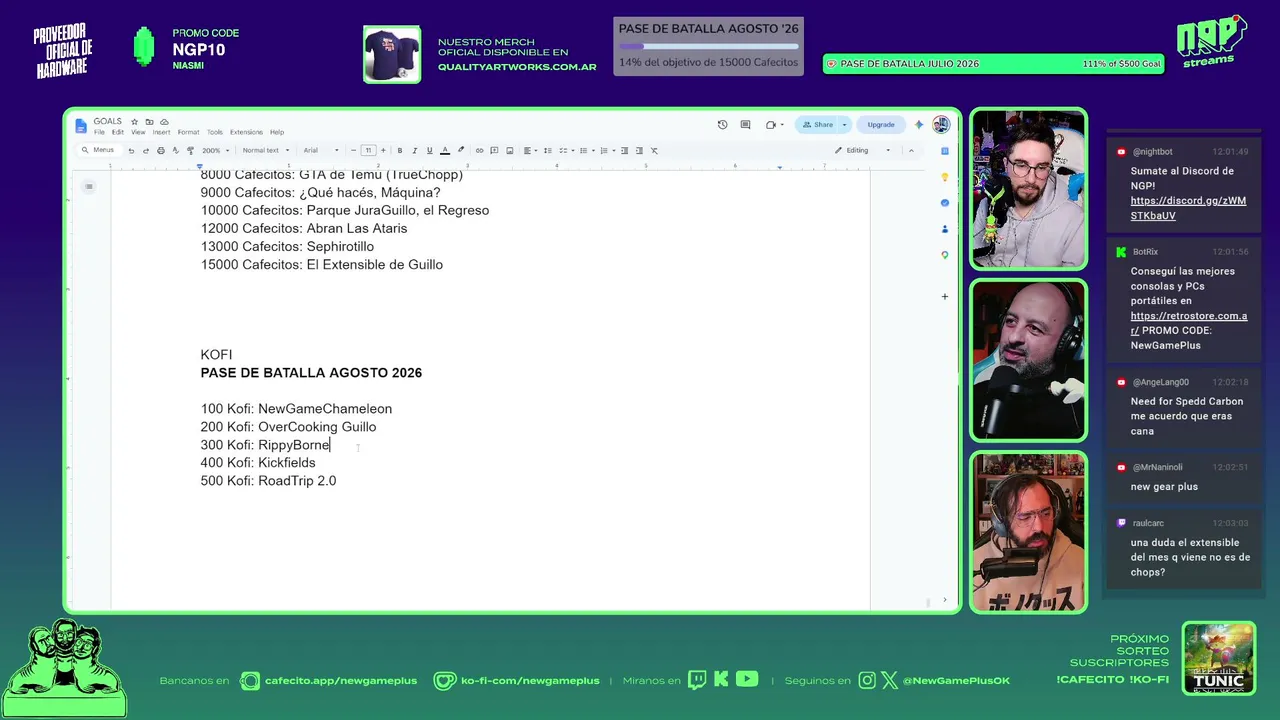Open the highlight color picker
Viewport: 1280px width, 720px height.
click(x=461, y=151)
